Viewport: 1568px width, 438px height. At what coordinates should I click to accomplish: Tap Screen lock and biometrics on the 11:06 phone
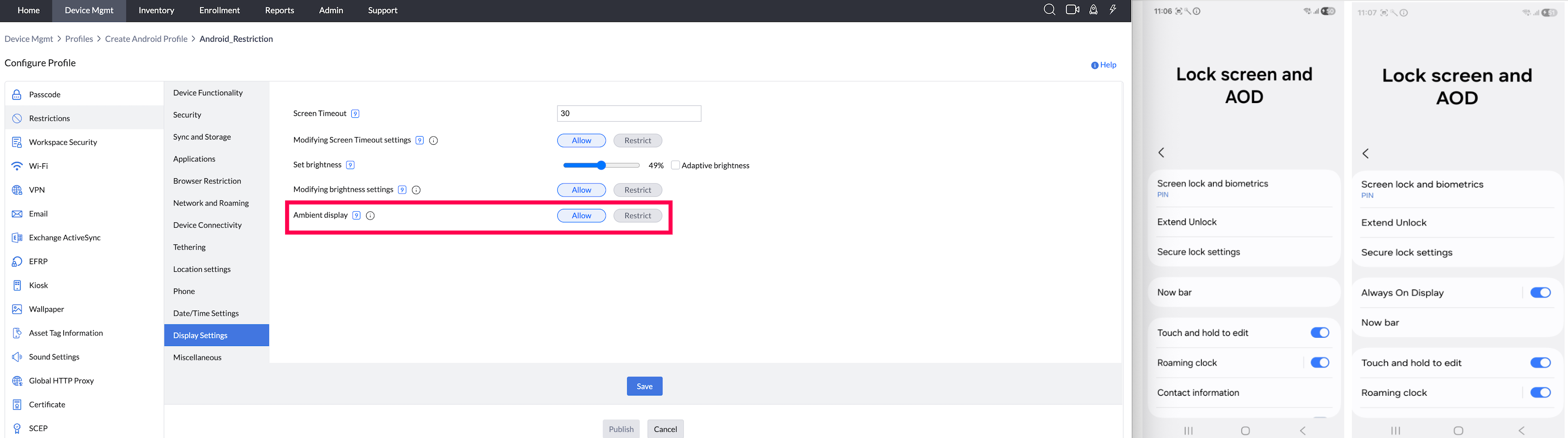tap(1244, 189)
